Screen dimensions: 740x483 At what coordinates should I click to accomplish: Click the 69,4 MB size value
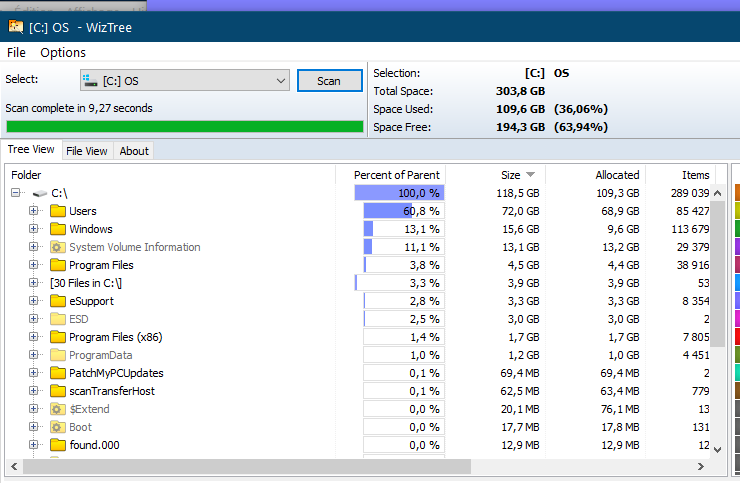pyautogui.click(x=520, y=373)
